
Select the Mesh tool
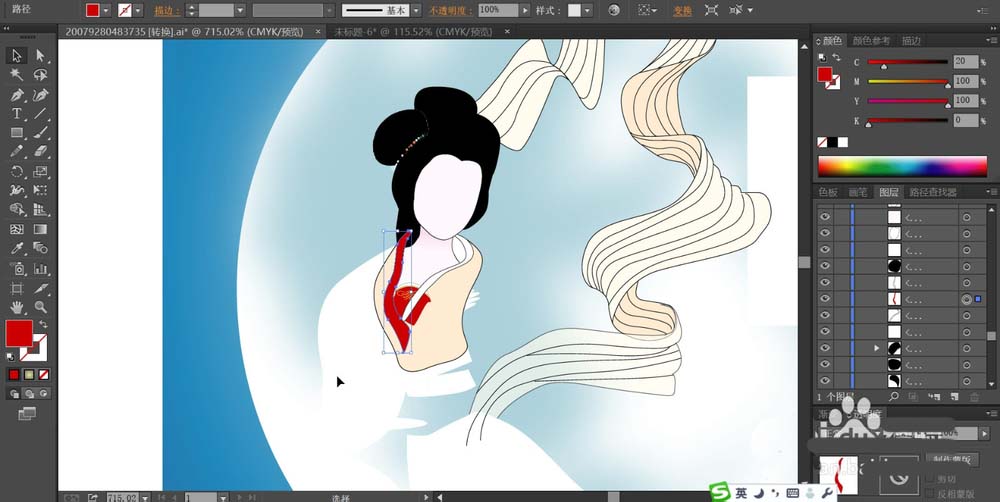[x=17, y=229]
